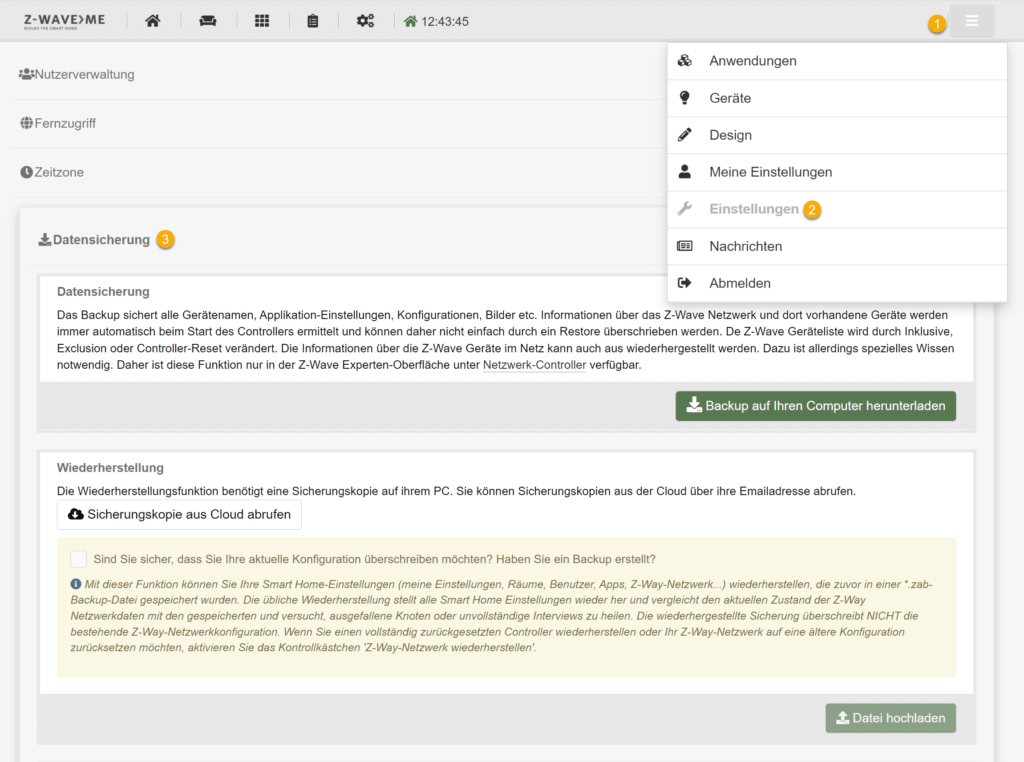The width and height of the screenshot is (1024, 762).
Task: Click the Meine Einstellungen user icon
Action: 684,172
